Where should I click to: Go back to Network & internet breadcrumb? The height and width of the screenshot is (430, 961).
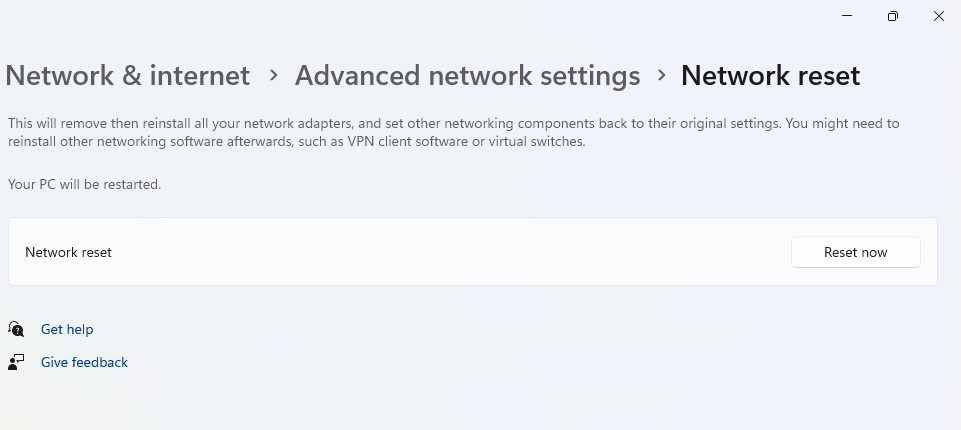tap(128, 76)
